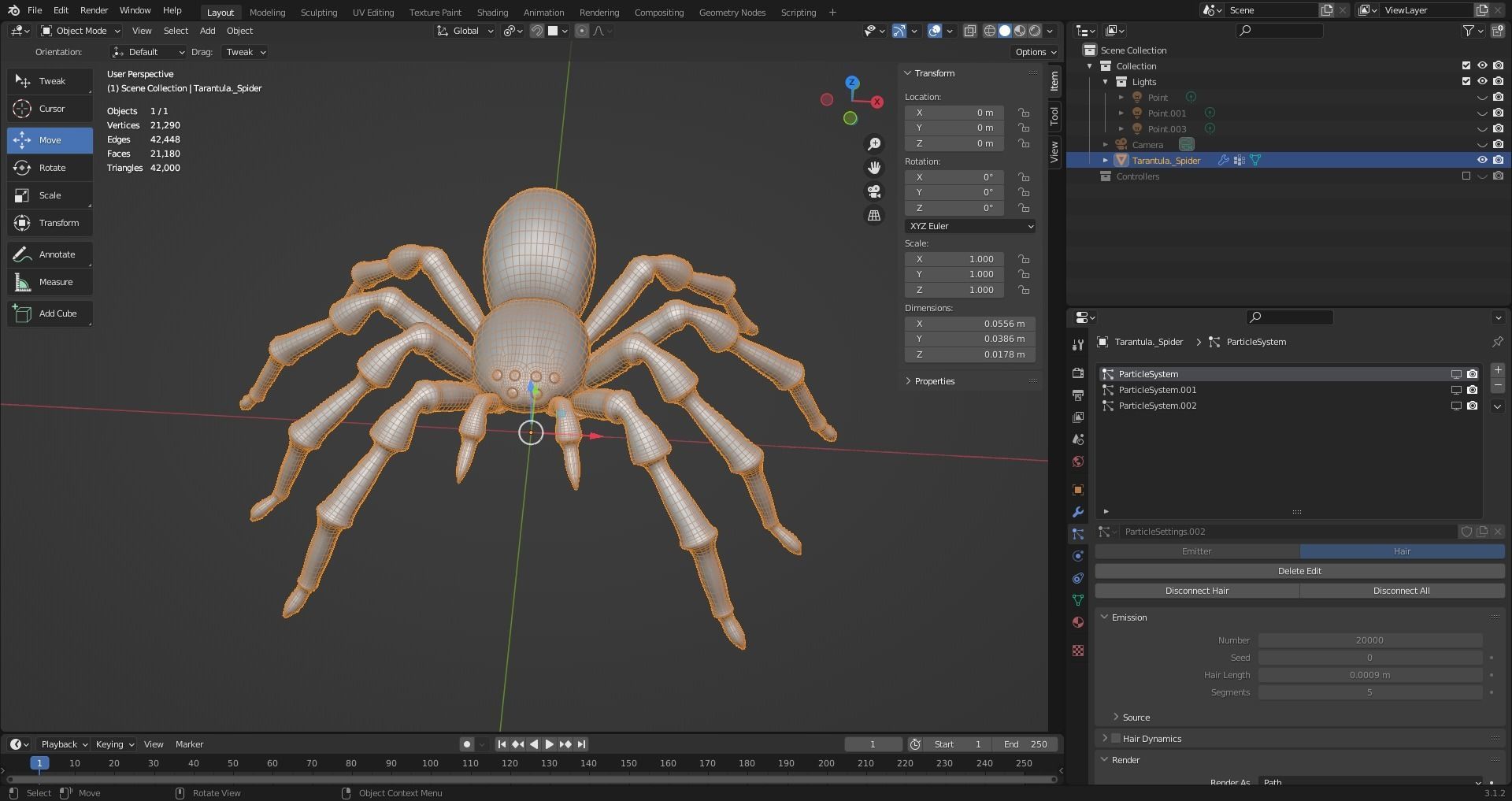Click the emission Number field slider

(1370, 640)
